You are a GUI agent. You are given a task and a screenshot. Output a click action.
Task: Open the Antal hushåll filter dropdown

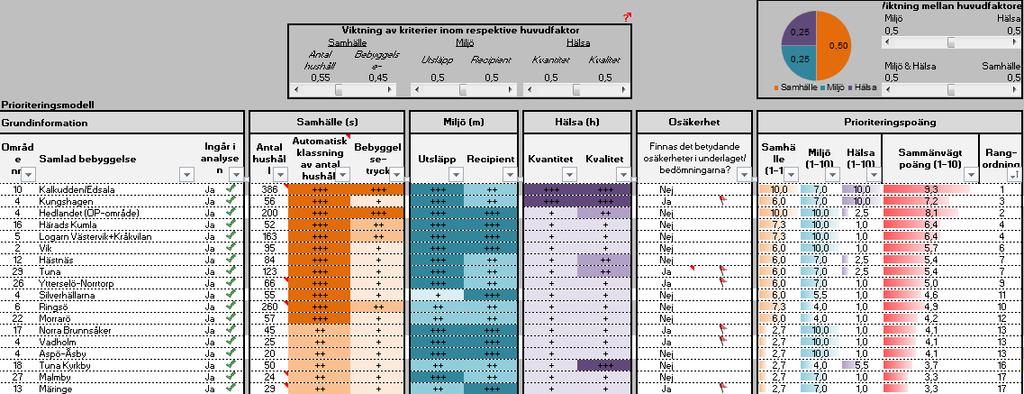280,174
